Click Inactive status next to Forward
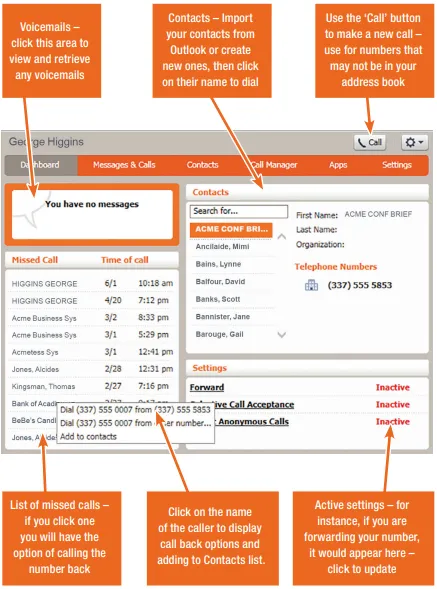This screenshot has width=437, height=589. click(x=393, y=387)
